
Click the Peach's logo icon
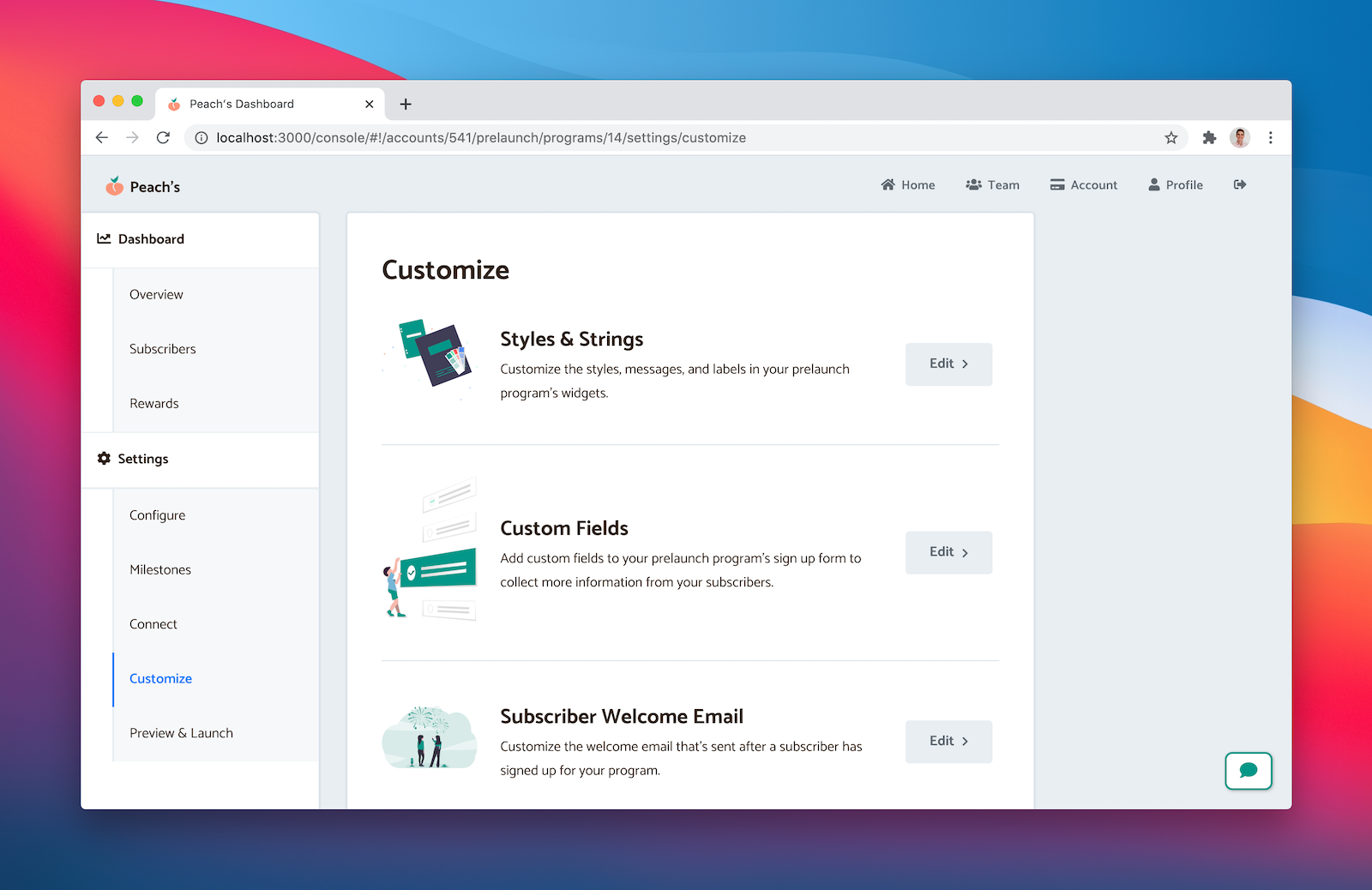114,186
